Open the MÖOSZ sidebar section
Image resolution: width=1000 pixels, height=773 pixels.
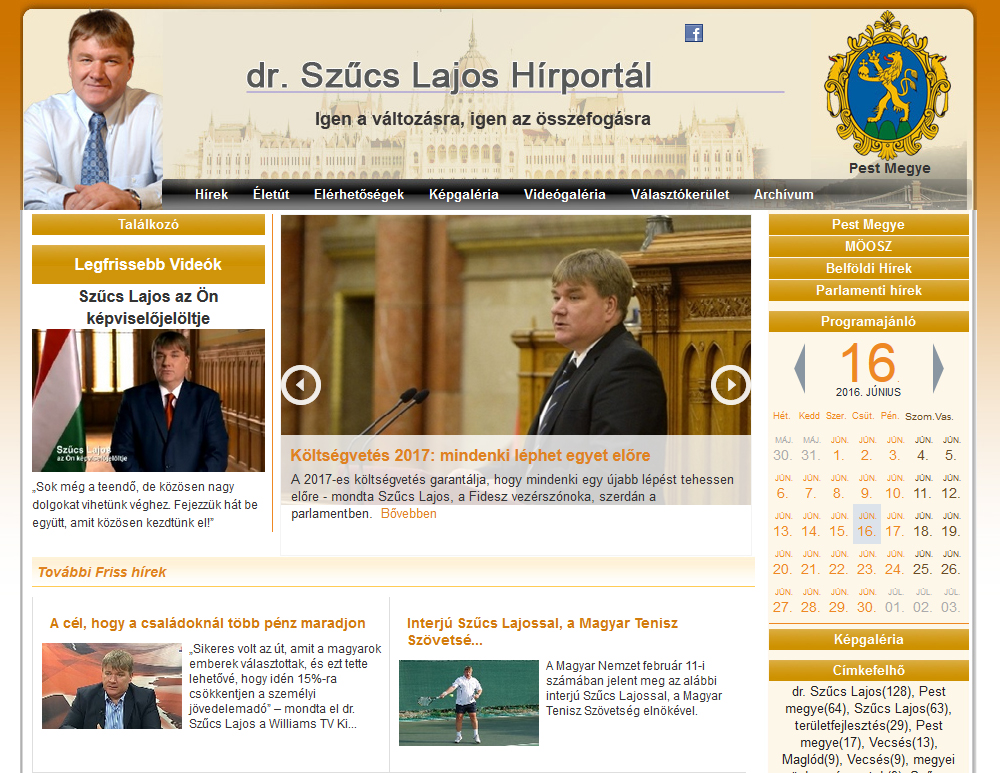point(867,245)
